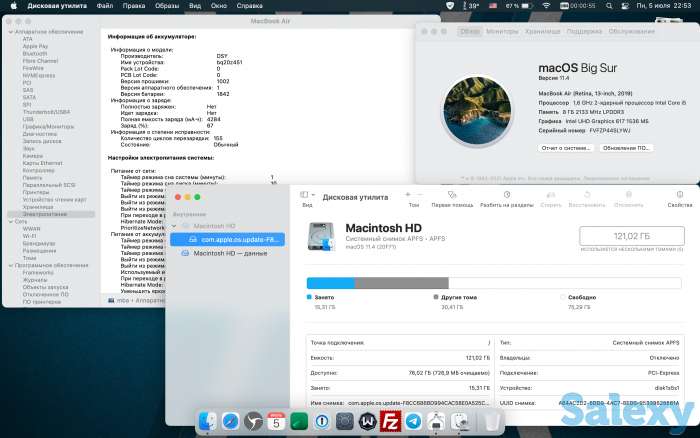
Task: Click the Обновление ПО button
Action: (625, 148)
